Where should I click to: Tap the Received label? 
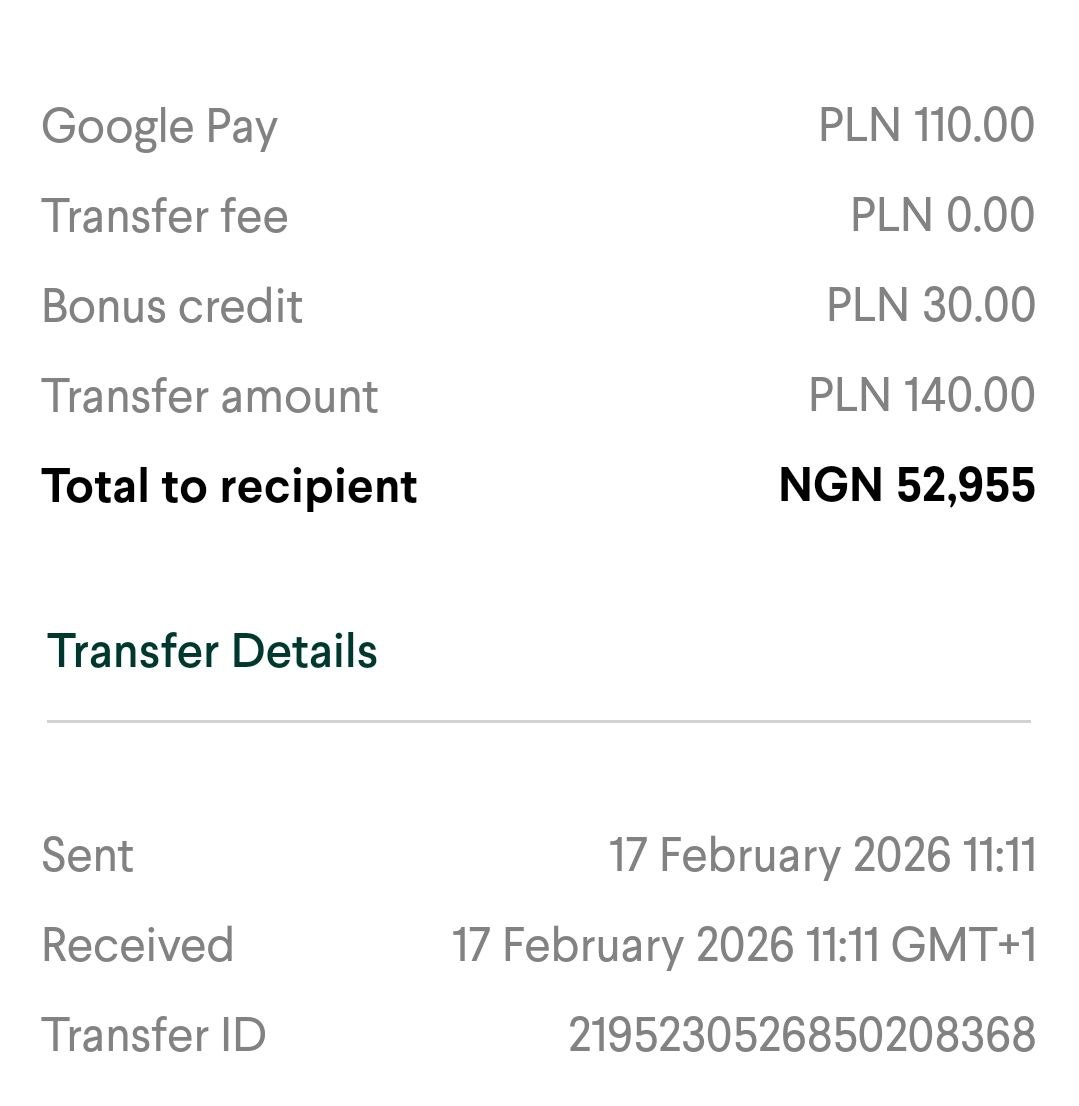tap(138, 946)
